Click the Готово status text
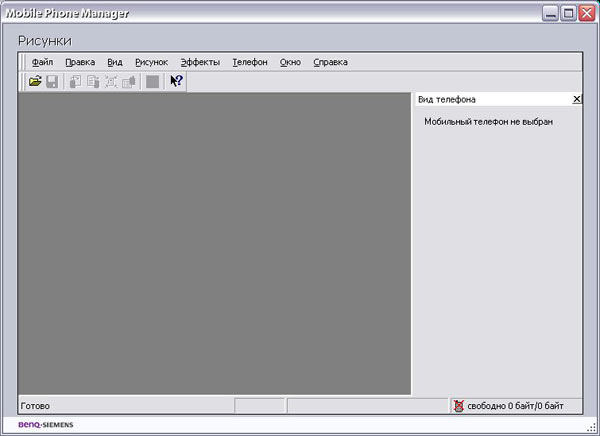Screen dimensions: 600x436 35,406
